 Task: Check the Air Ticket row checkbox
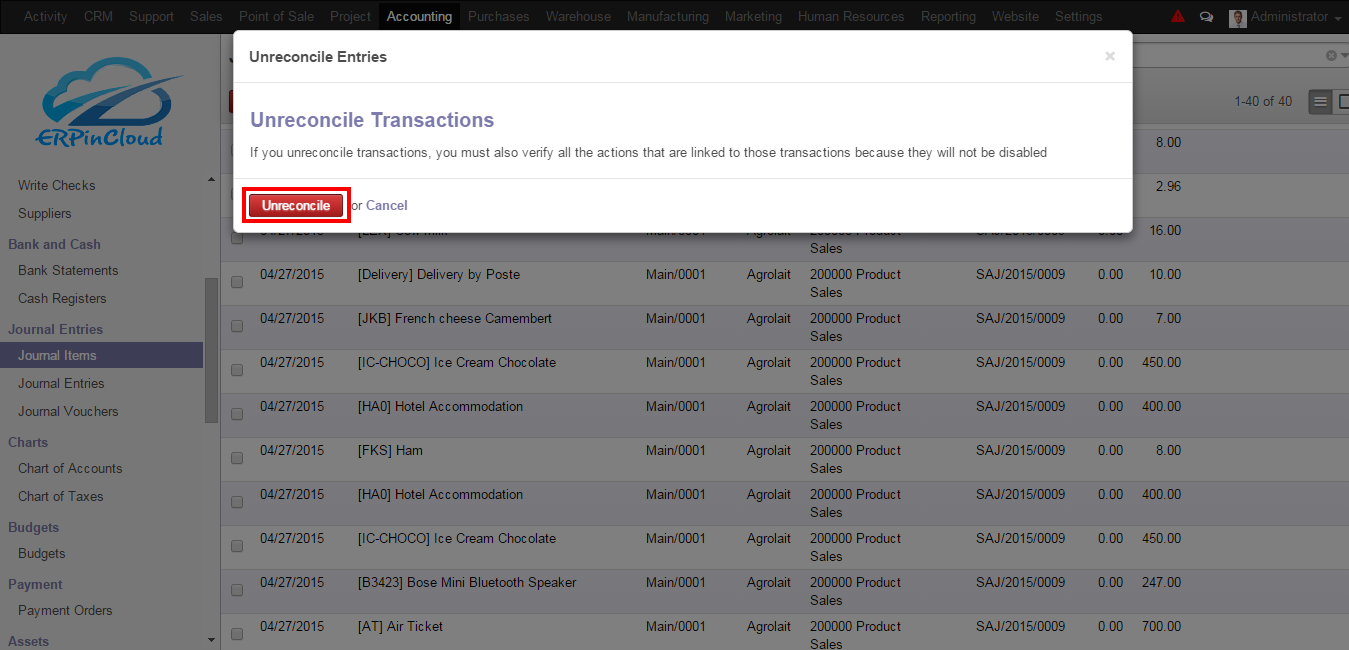click(237, 635)
